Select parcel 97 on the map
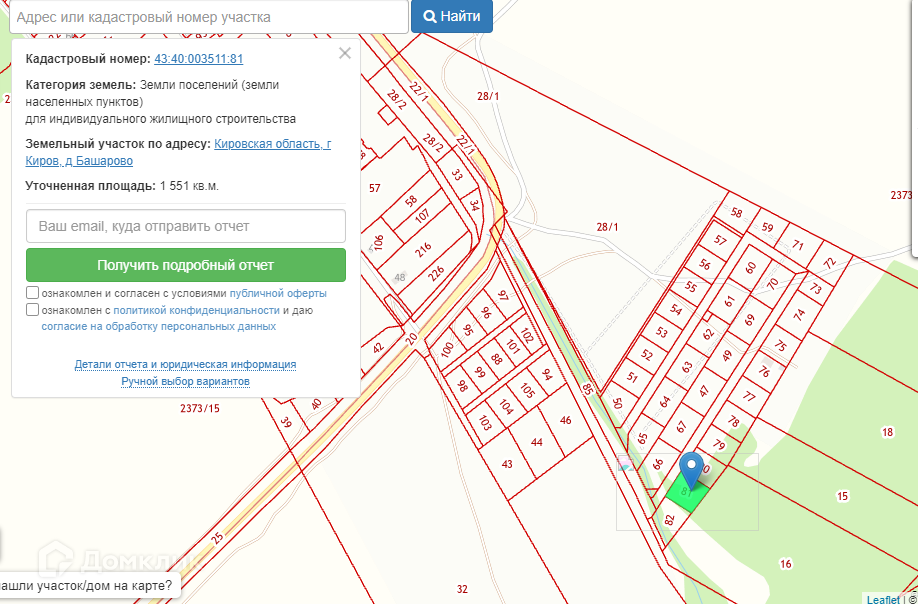Viewport: 918px width, 604px height. (x=502, y=296)
